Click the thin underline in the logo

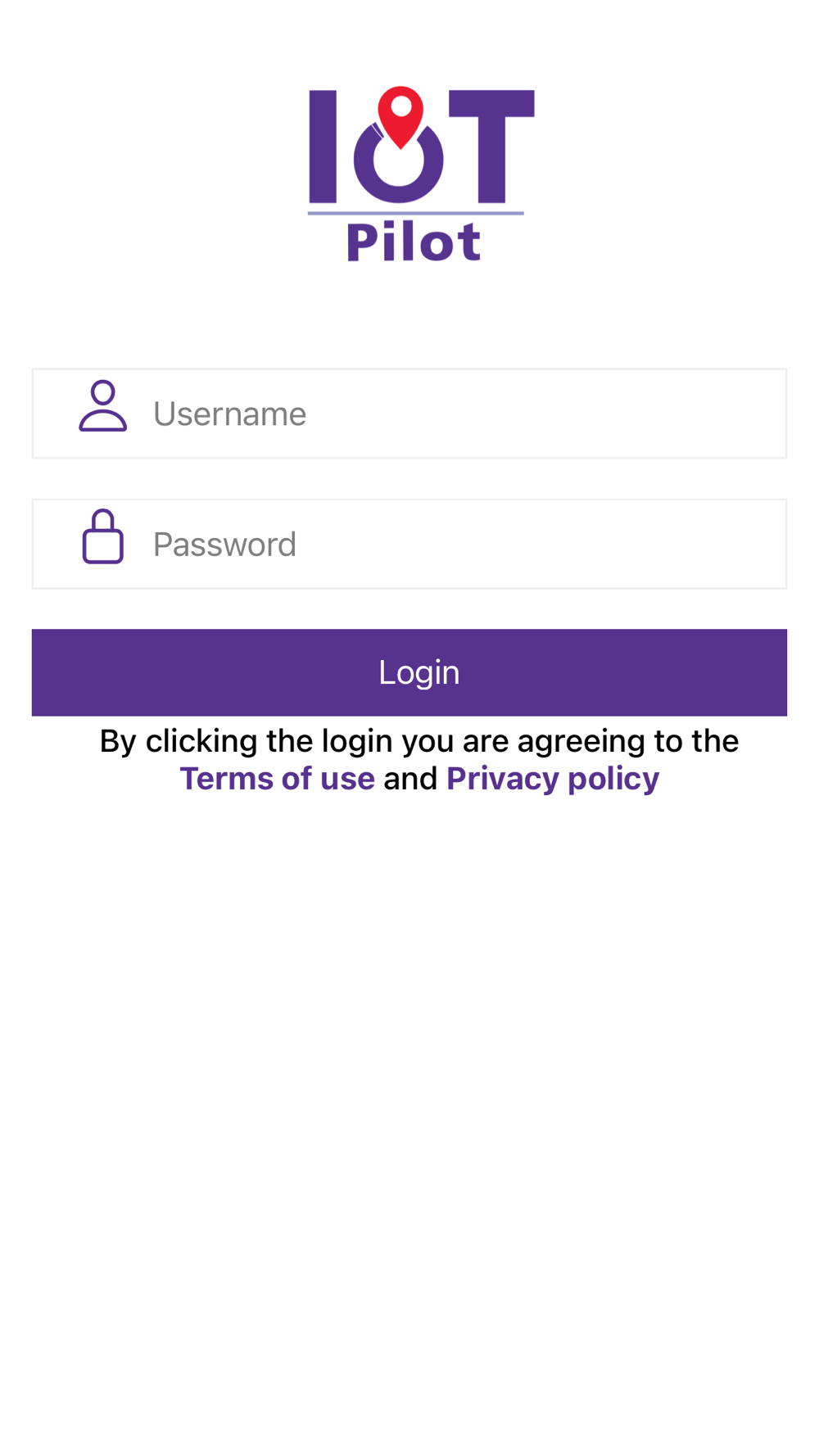415,213
